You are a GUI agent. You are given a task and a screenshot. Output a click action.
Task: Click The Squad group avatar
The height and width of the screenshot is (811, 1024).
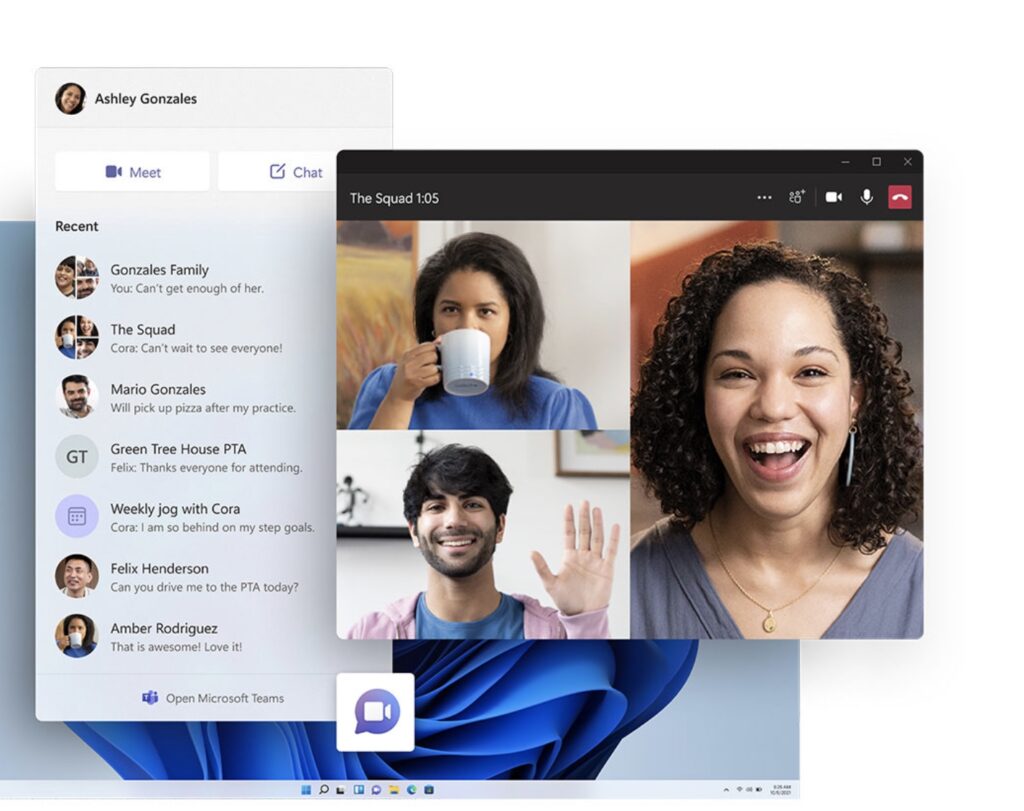[x=76, y=337]
